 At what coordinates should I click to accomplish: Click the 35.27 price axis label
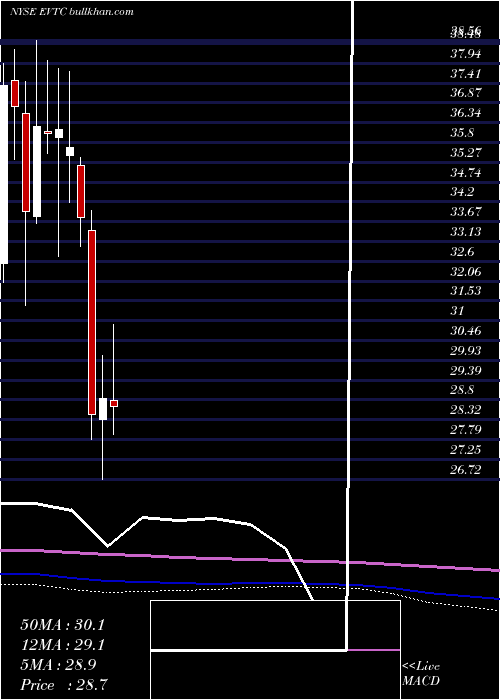(466, 153)
